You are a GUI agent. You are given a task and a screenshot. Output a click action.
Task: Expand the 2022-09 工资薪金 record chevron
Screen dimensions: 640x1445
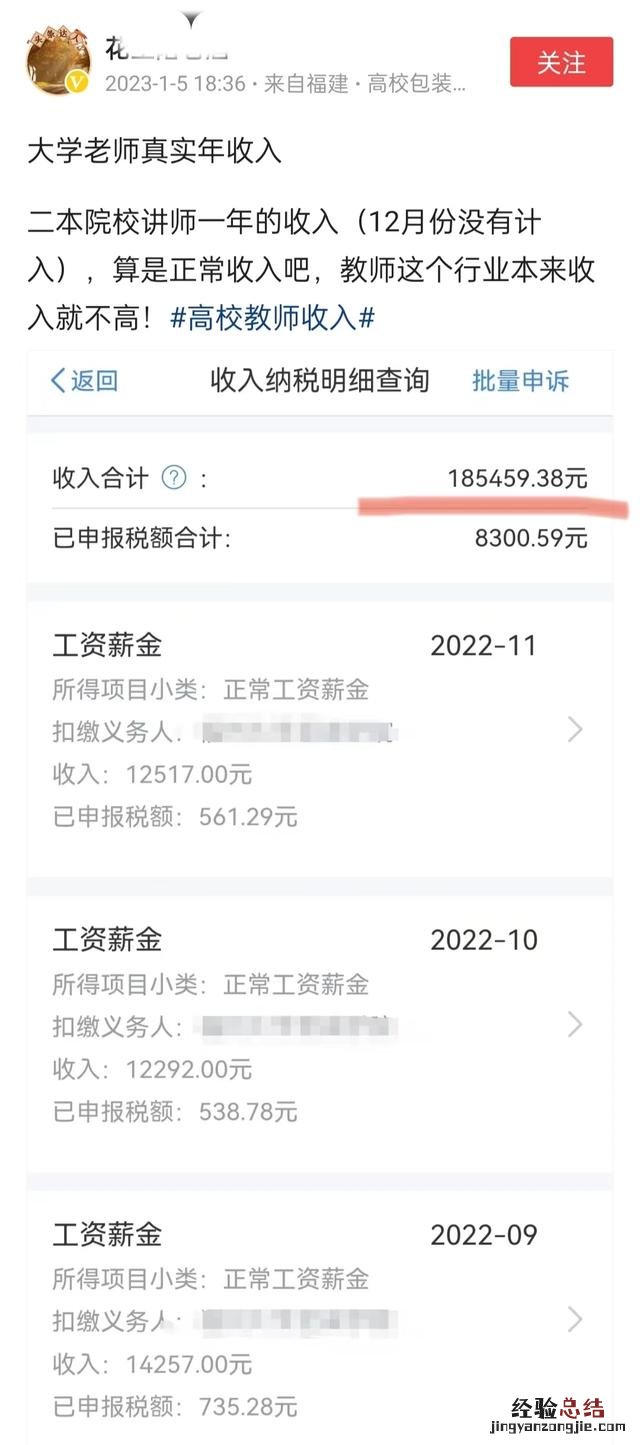[575, 1319]
